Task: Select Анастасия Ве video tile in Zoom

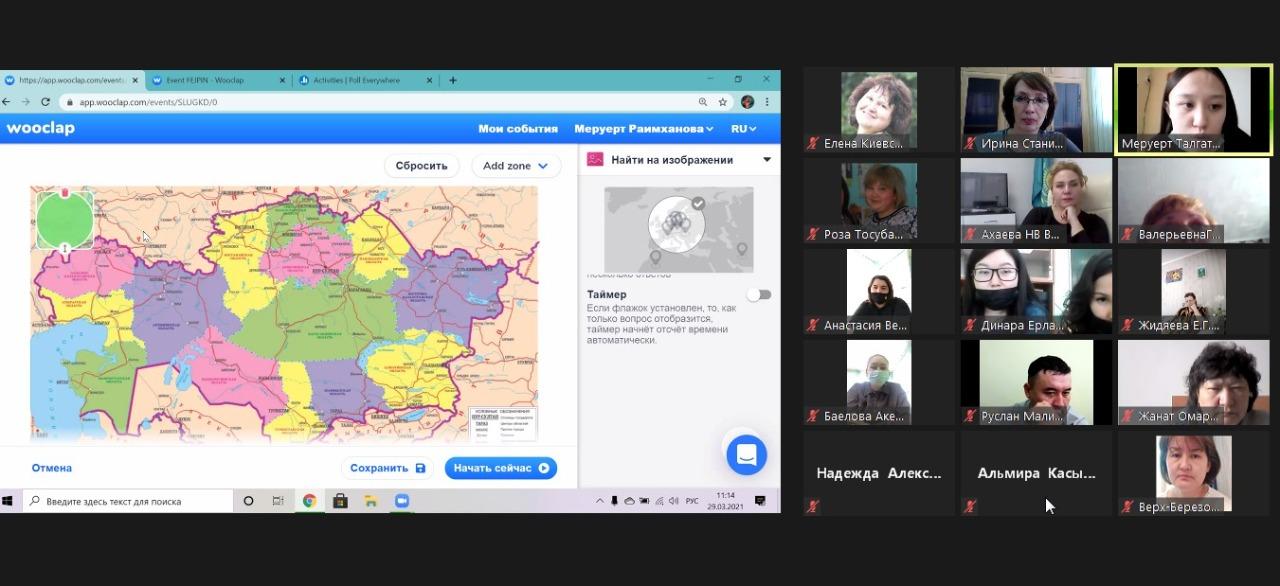Action: click(879, 292)
